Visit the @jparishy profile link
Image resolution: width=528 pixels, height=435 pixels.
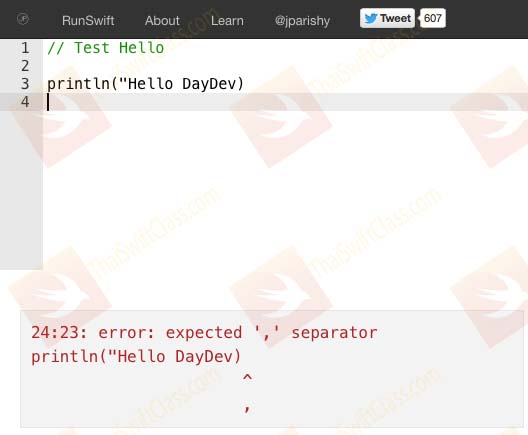pyautogui.click(x=302, y=21)
